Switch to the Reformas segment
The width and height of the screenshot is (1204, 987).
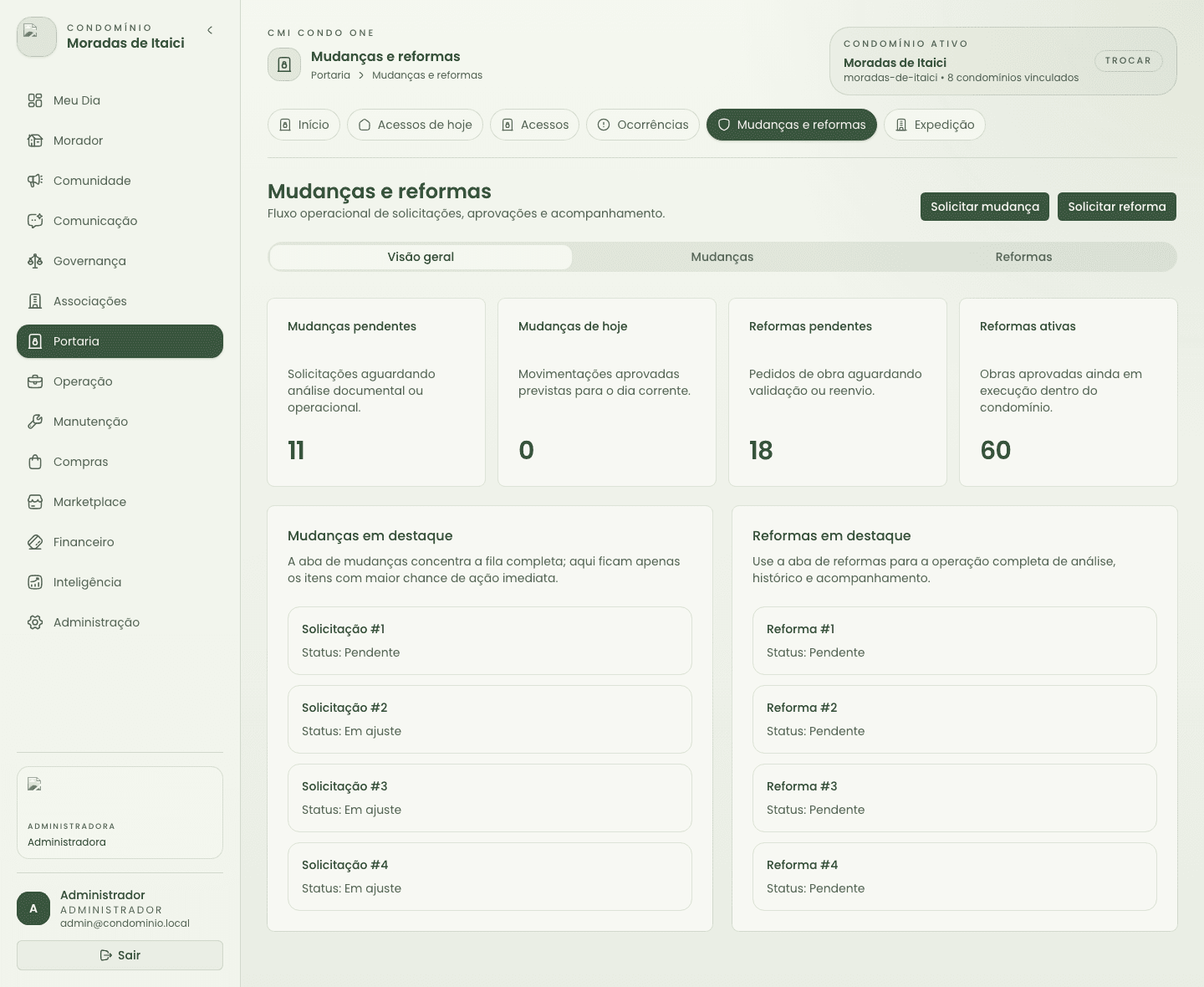pyautogui.click(x=1024, y=257)
